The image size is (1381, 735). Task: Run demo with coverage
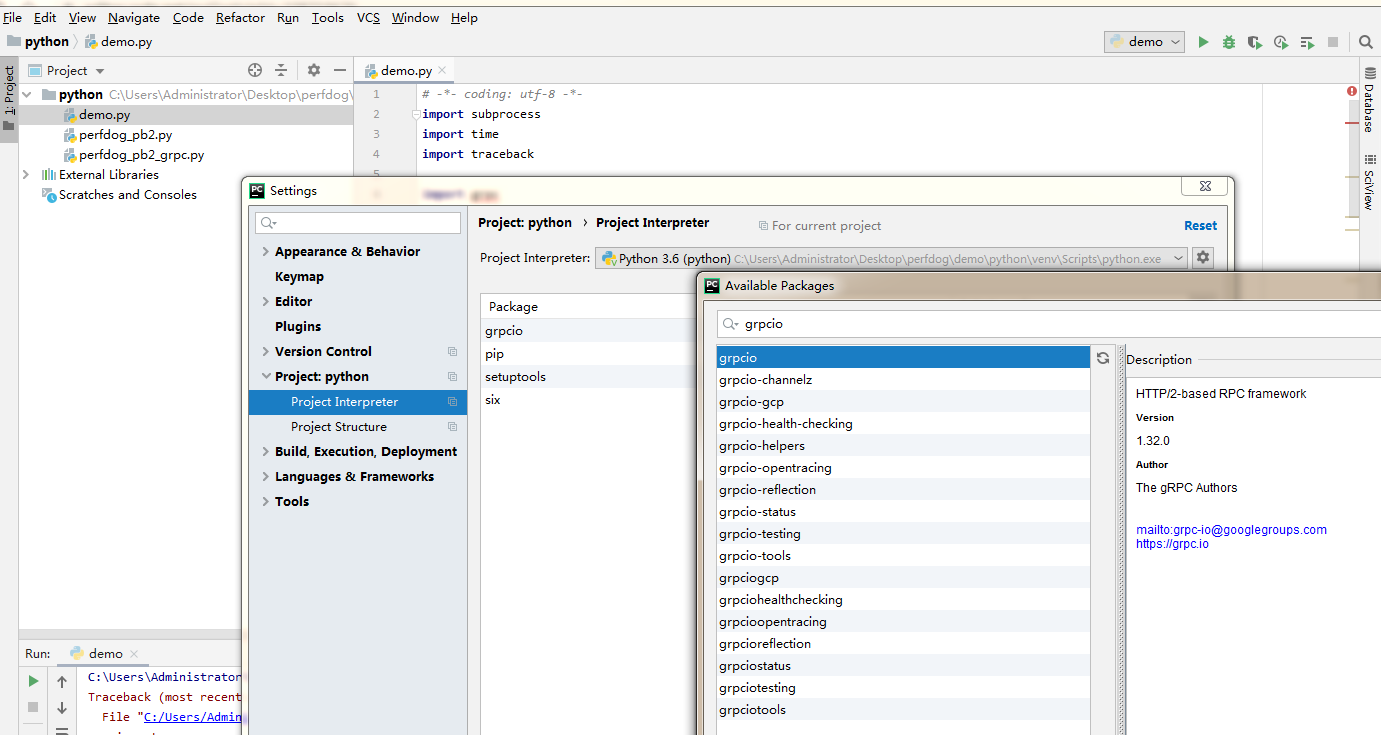click(1255, 42)
